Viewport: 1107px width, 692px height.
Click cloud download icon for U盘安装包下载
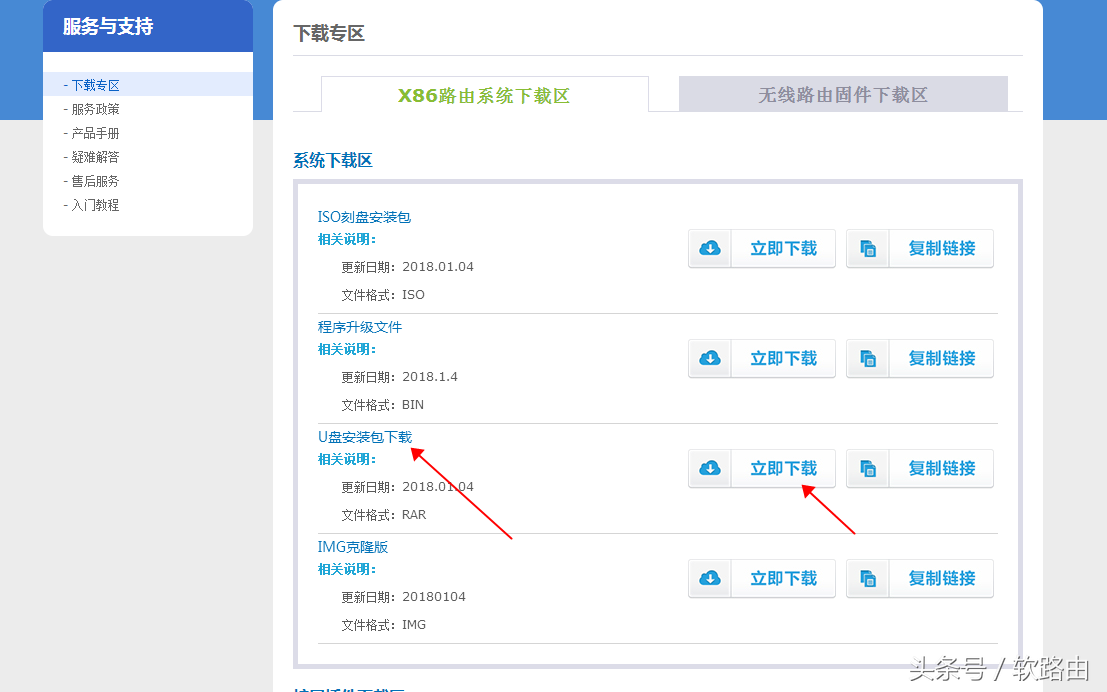(710, 469)
